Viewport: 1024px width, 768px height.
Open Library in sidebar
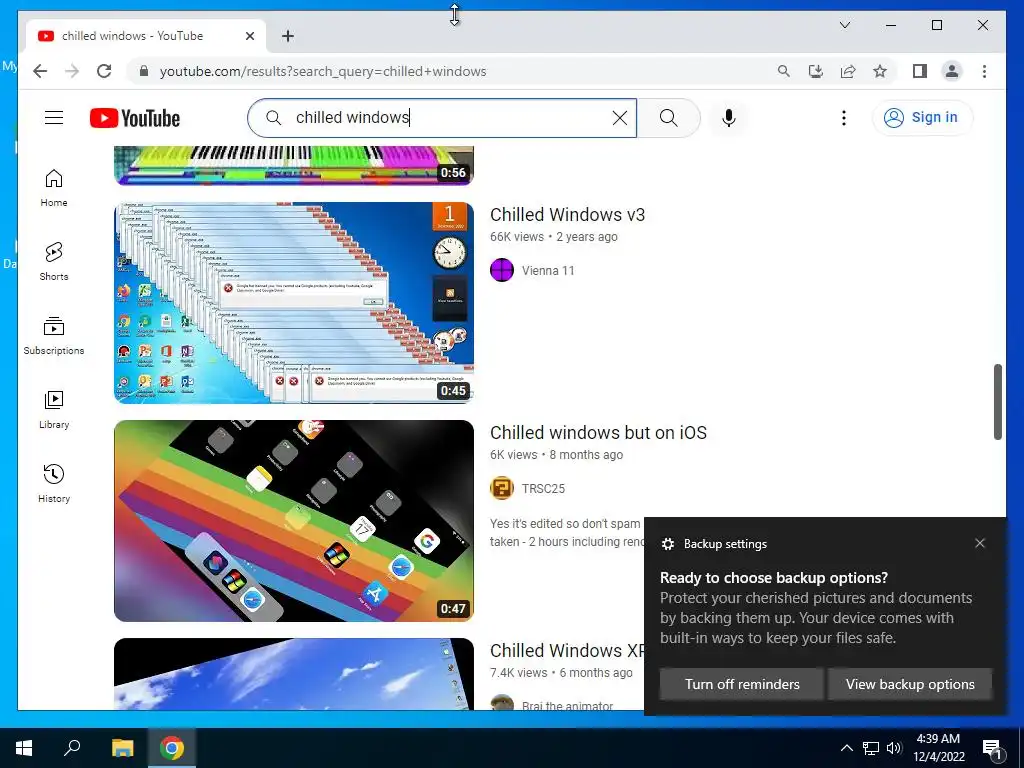pos(54,409)
